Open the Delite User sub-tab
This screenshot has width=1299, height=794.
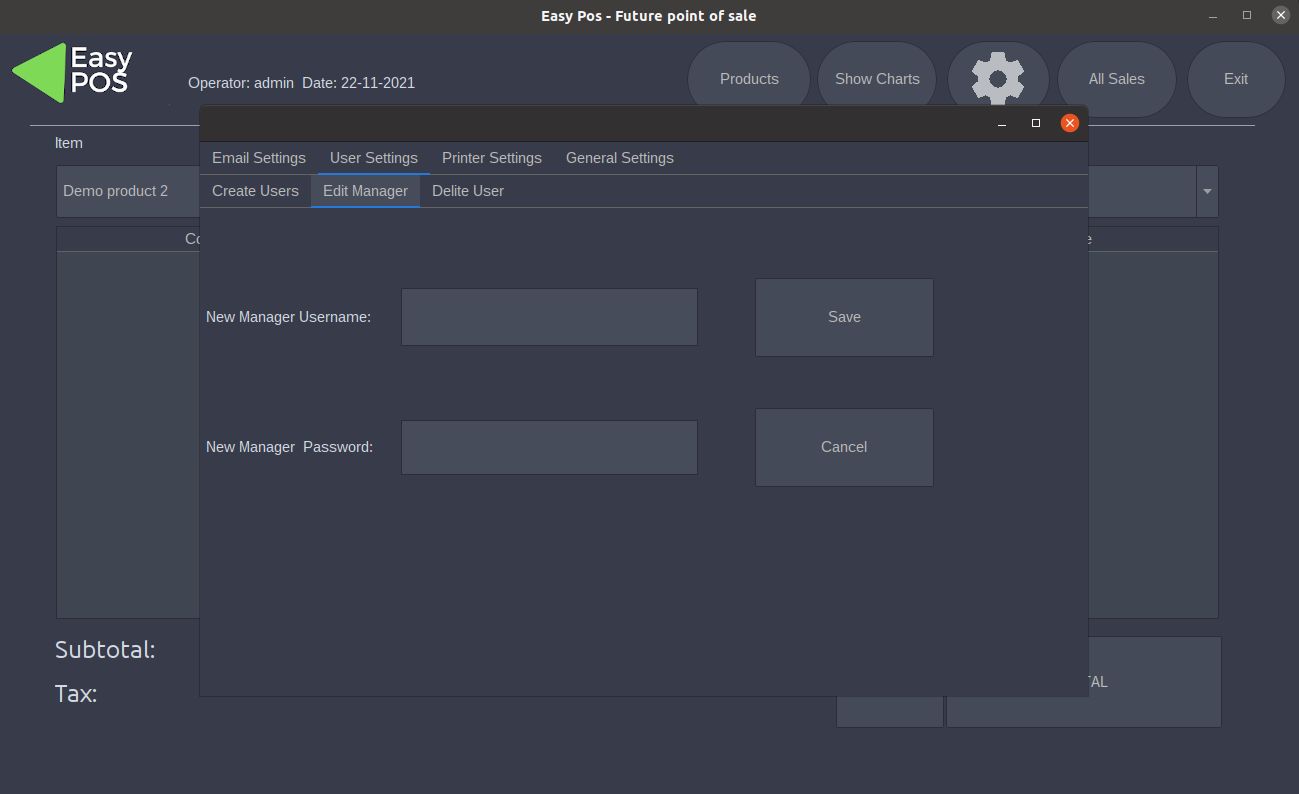467,191
